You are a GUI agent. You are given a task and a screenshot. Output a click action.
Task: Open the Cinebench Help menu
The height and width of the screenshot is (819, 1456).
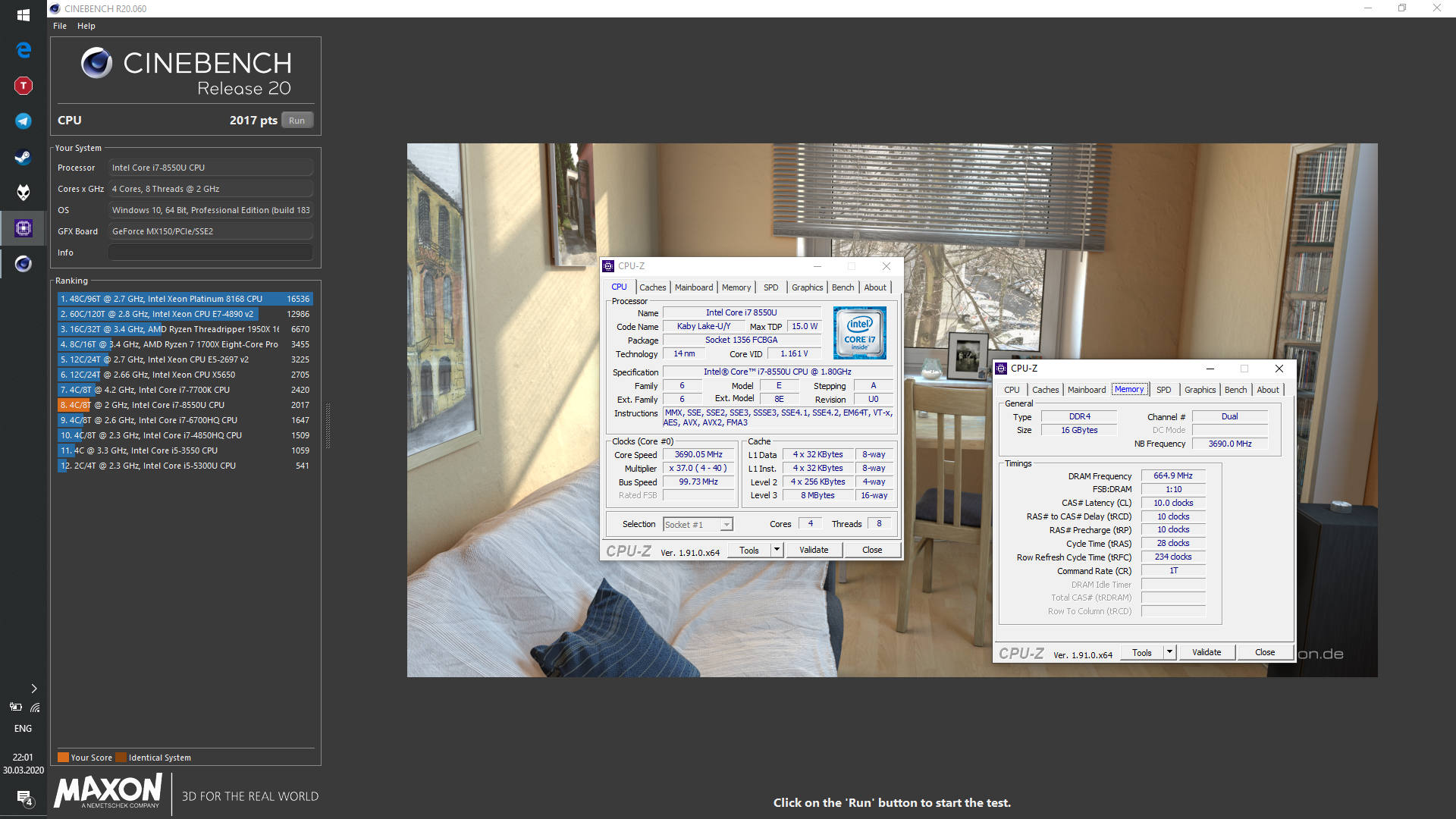pyautogui.click(x=86, y=26)
